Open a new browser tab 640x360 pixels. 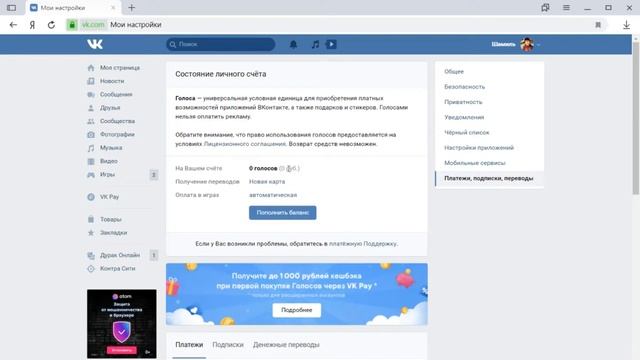pyautogui.click(x=131, y=8)
